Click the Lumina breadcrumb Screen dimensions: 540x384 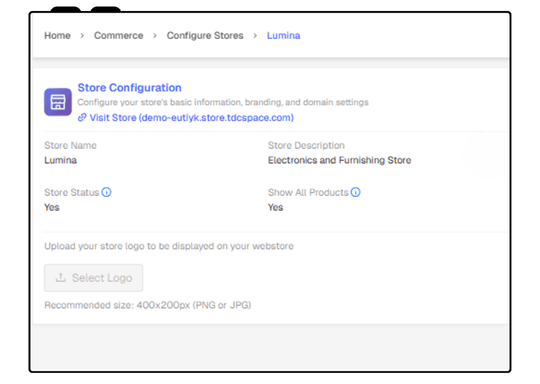tap(283, 35)
